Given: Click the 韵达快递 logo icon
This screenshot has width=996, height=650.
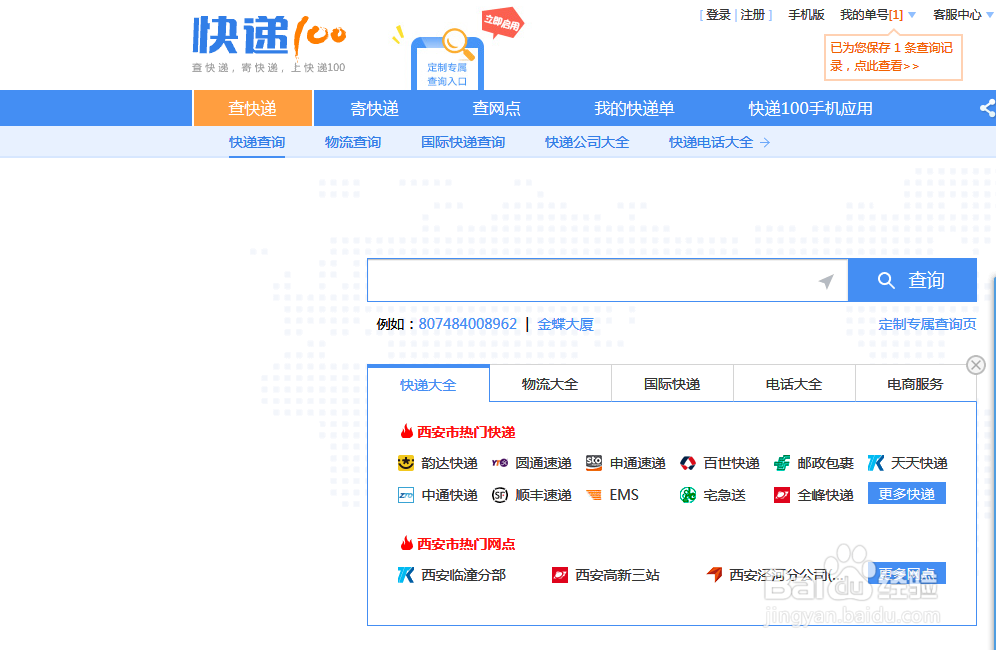Looking at the screenshot, I should (406, 463).
